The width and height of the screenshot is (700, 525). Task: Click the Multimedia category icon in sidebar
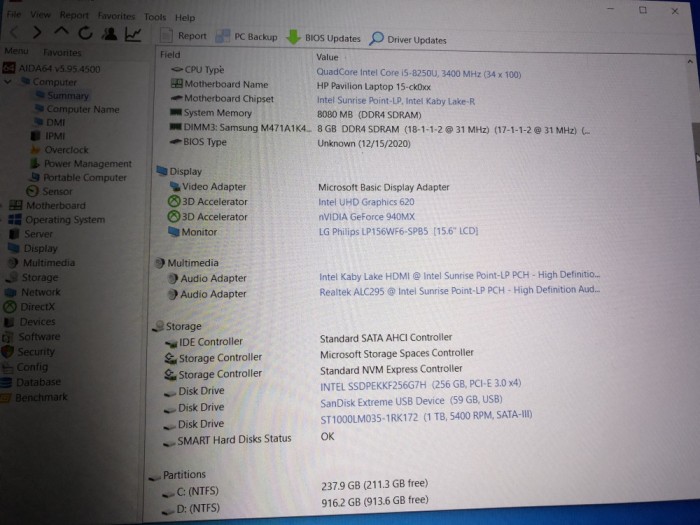point(13,262)
